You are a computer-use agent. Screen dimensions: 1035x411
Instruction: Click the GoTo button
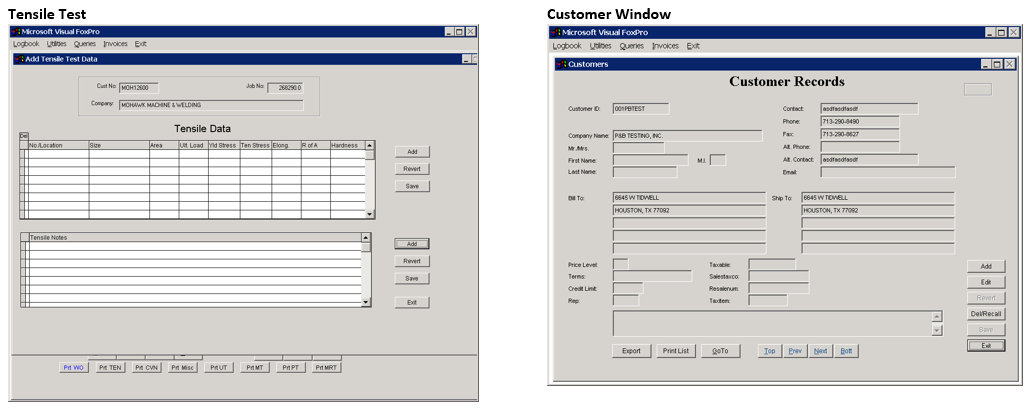click(720, 351)
